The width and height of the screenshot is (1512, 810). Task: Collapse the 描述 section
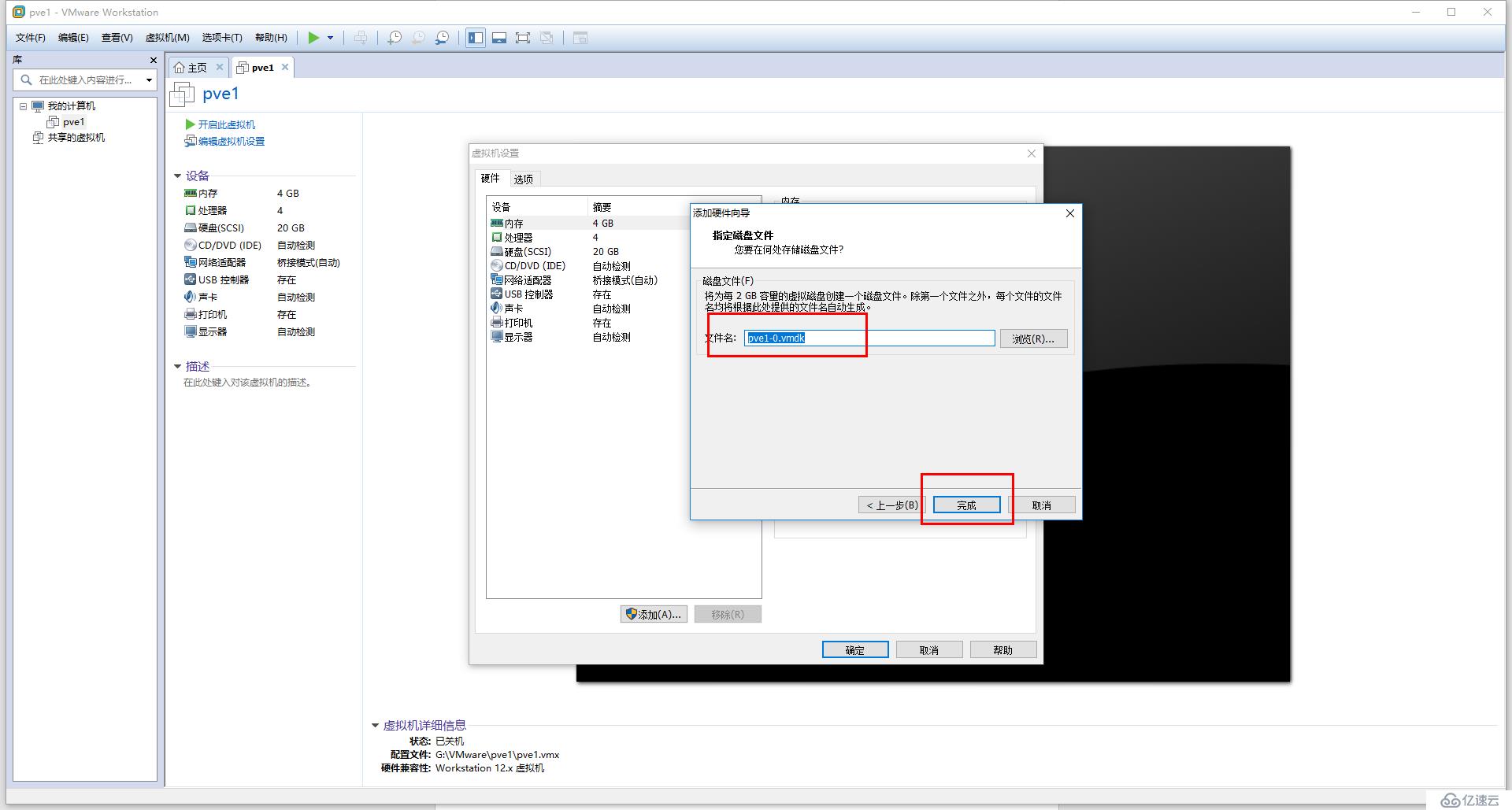[x=178, y=367]
